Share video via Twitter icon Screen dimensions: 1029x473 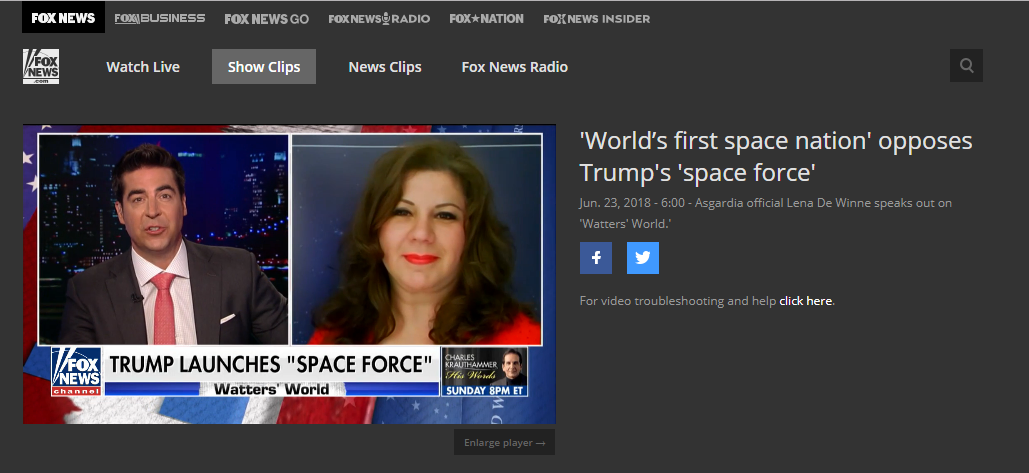point(642,258)
